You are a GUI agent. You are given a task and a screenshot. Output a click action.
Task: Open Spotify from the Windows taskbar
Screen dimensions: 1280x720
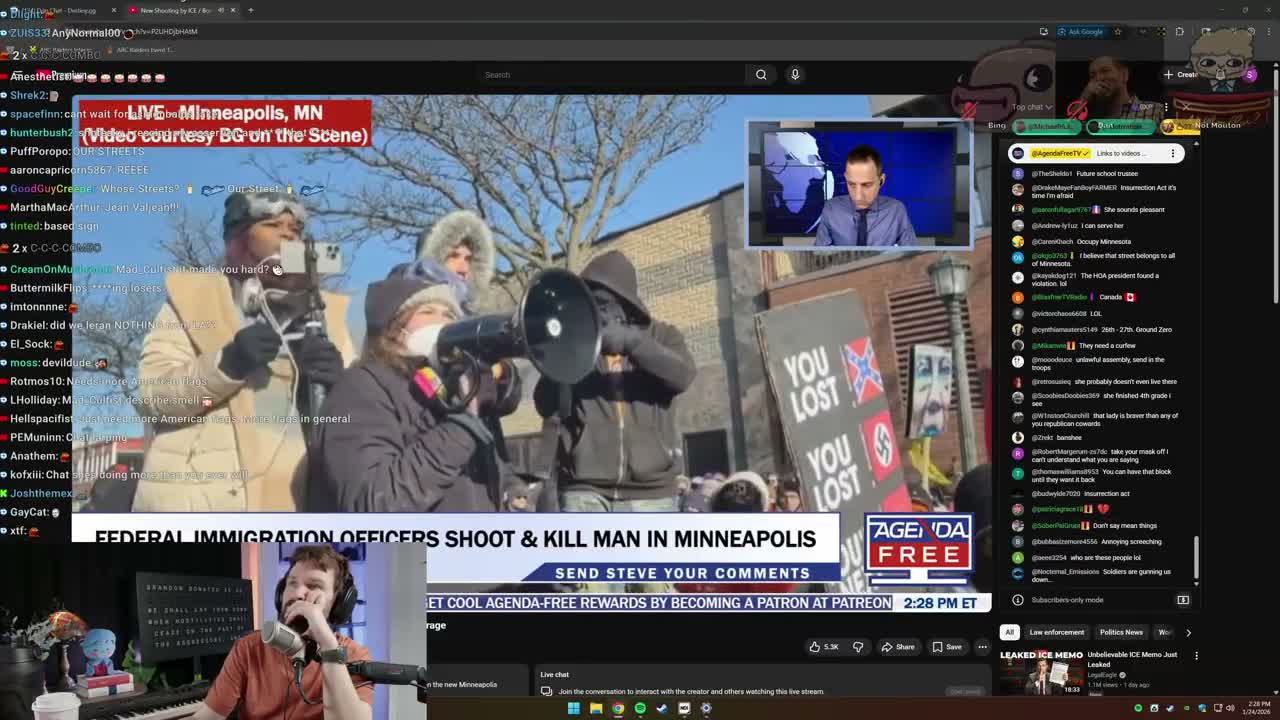coord(640,708)
